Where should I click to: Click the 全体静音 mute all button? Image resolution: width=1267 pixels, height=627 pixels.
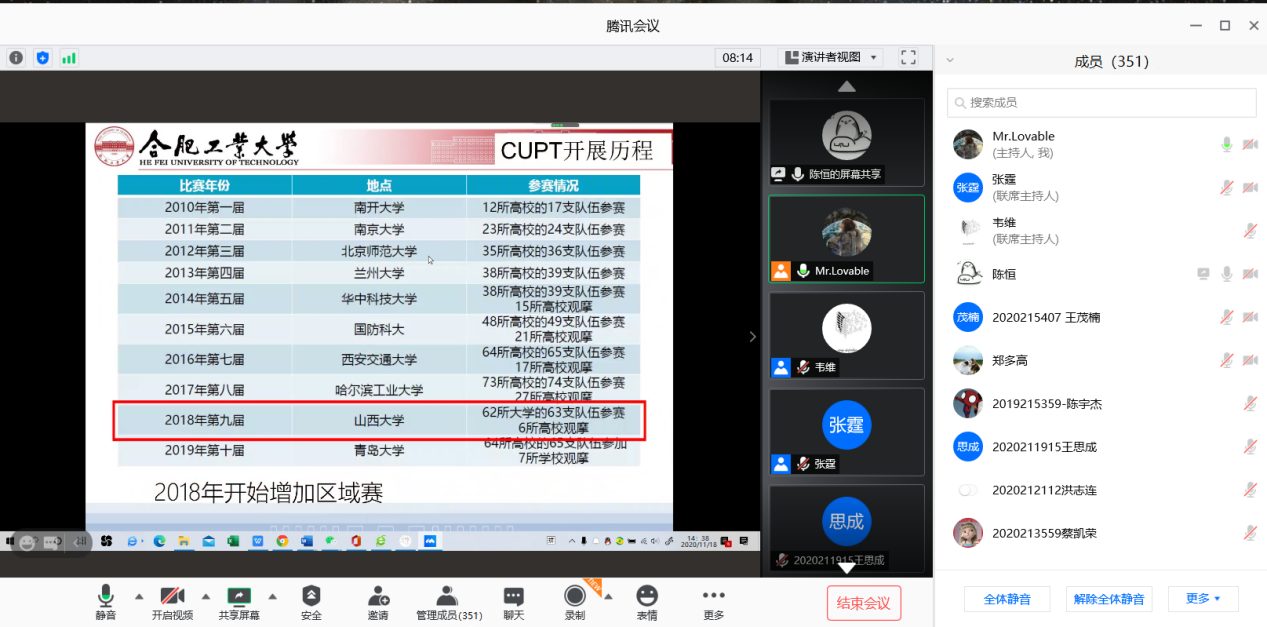tap(1006, 599)
